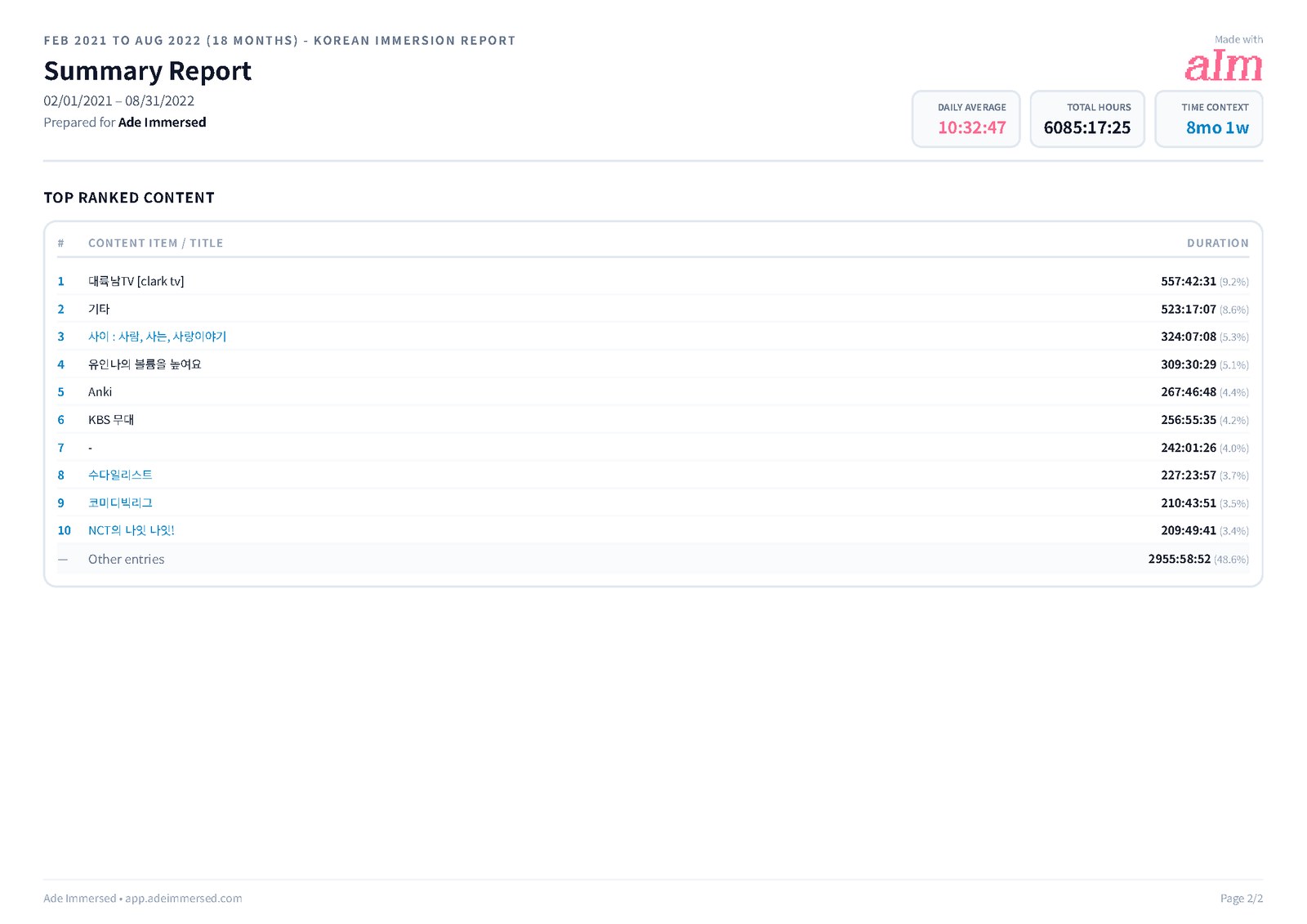The width and height of the screenshot is (1307, 924).
Task: Open the 사이 : 사람, 사는, 사랑이야기 link
Action: [x=157, y=337]
